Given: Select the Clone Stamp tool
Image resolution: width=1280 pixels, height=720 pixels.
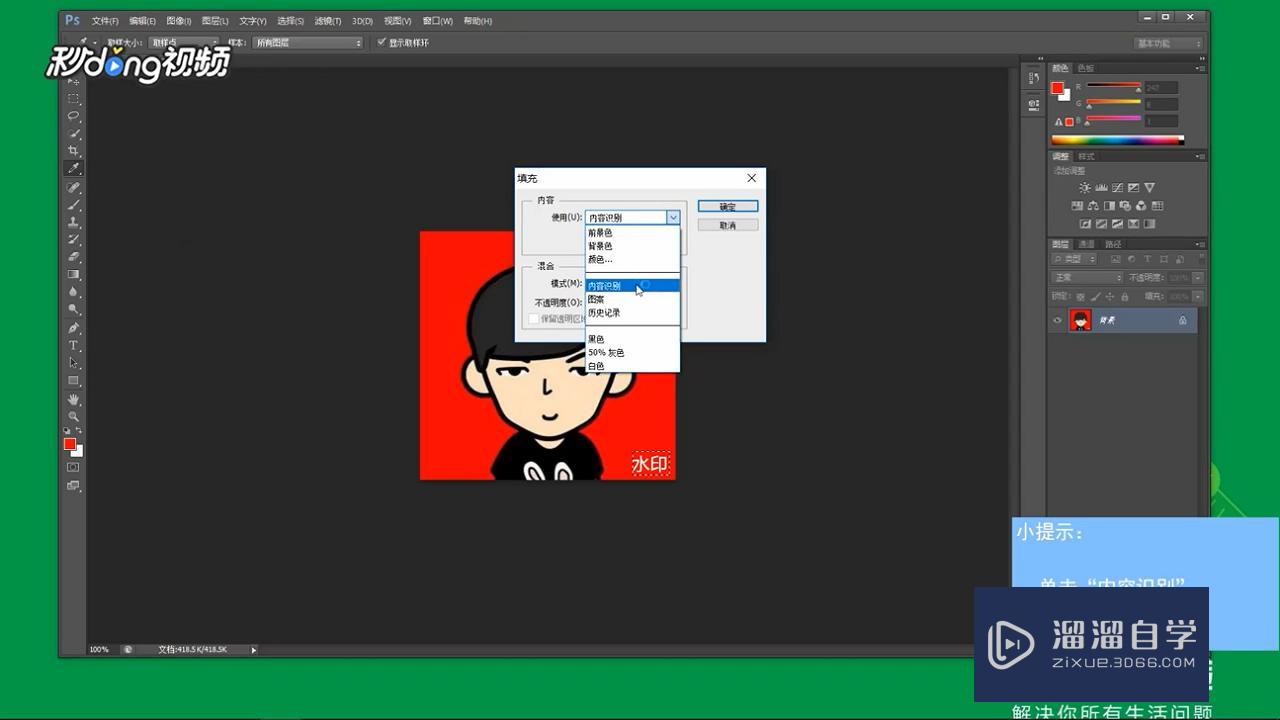Looking at the screenshot, I should (x=74, y=222).
